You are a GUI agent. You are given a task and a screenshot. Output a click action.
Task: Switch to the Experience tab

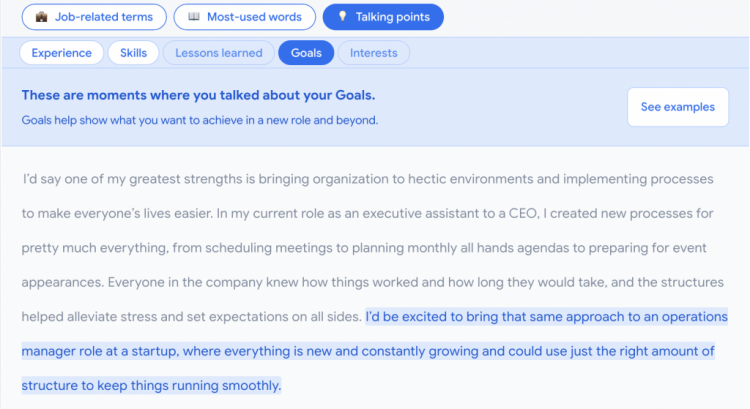click(62, 53)
